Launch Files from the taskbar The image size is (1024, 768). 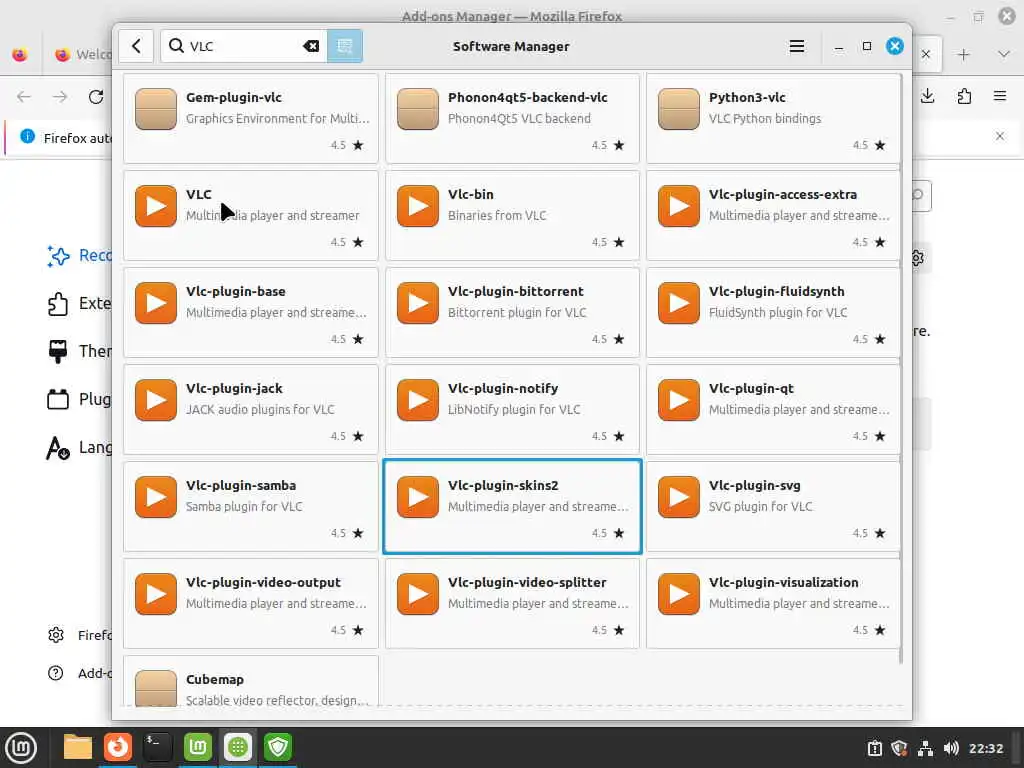(78, 748)
